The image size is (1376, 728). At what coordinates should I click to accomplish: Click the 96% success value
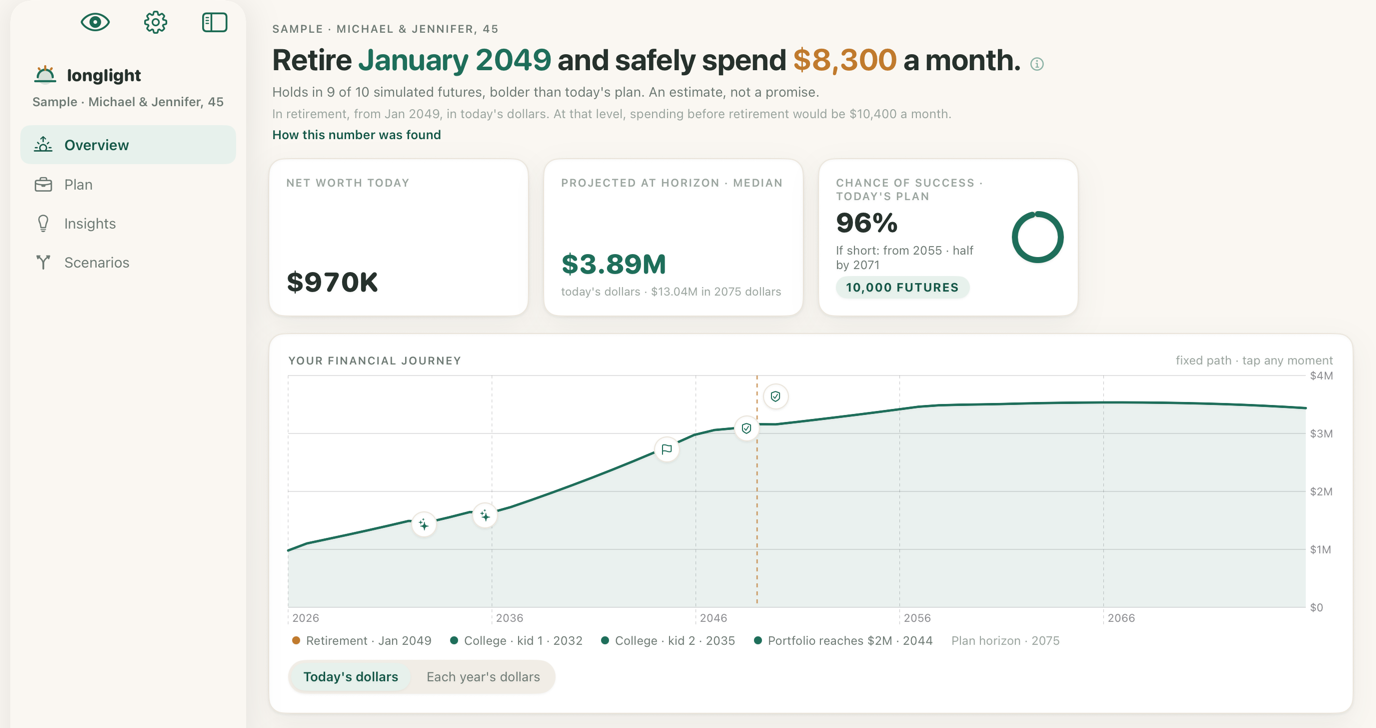point(866,223)
